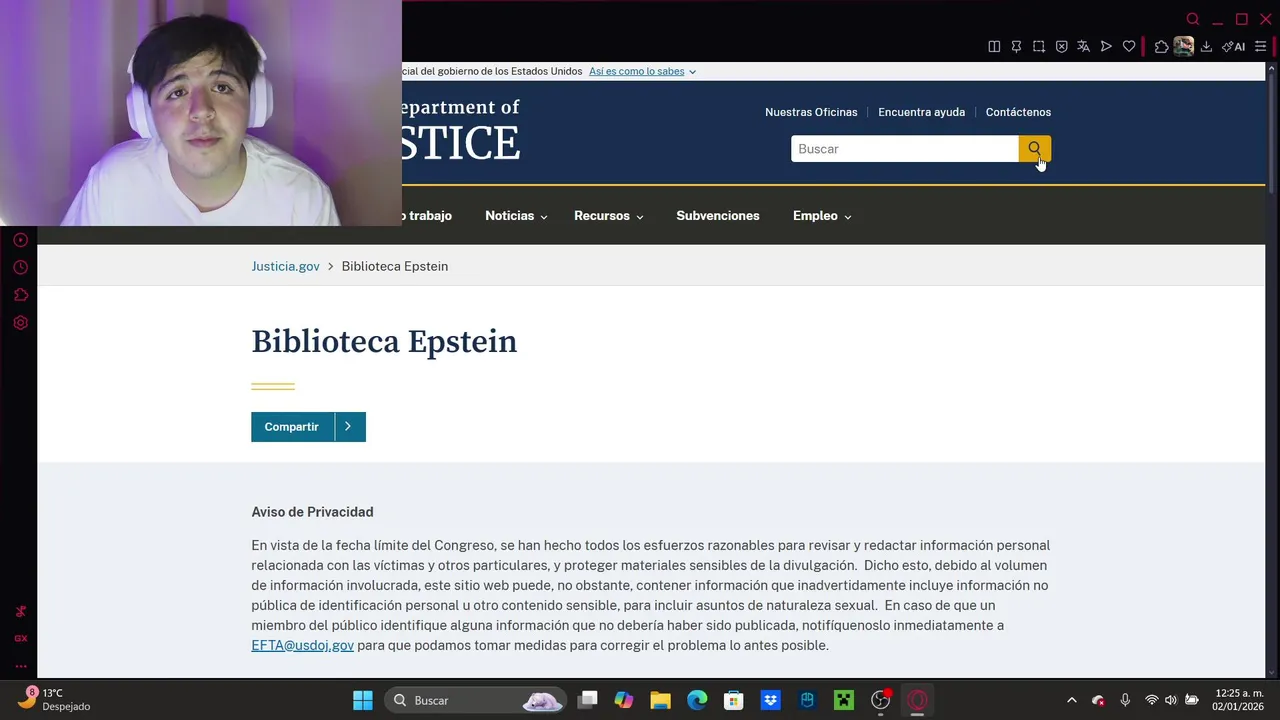Open Minecraft creeper icon in taskbar
This screenshot has height=720, width=1280.
coord(844,700)
